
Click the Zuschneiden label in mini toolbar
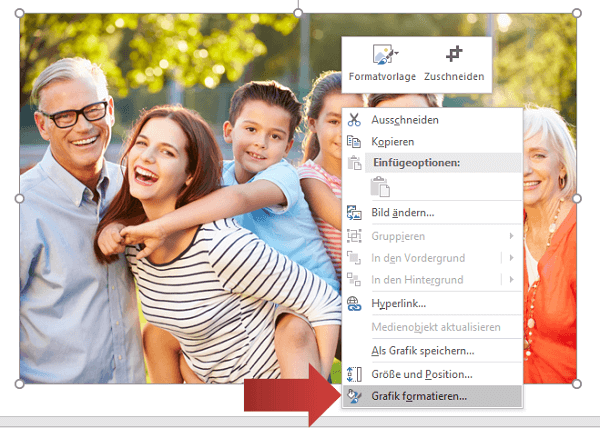pyautogui.click(x=454, y=76)
